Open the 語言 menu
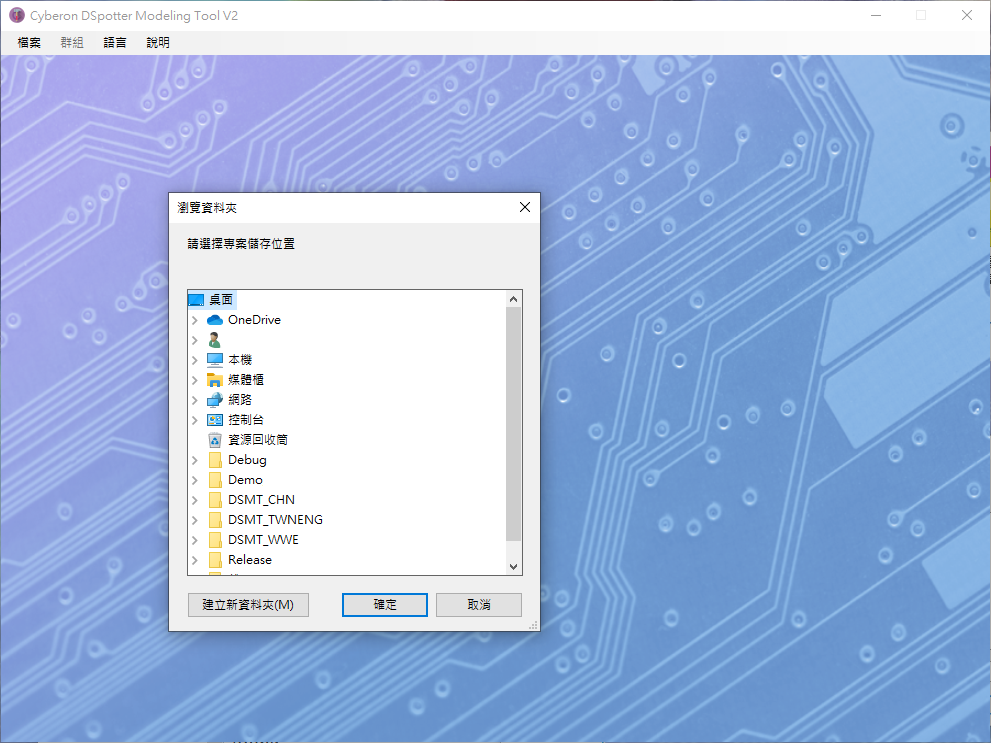This screenshot has width=991, height=743. [115, 42]
